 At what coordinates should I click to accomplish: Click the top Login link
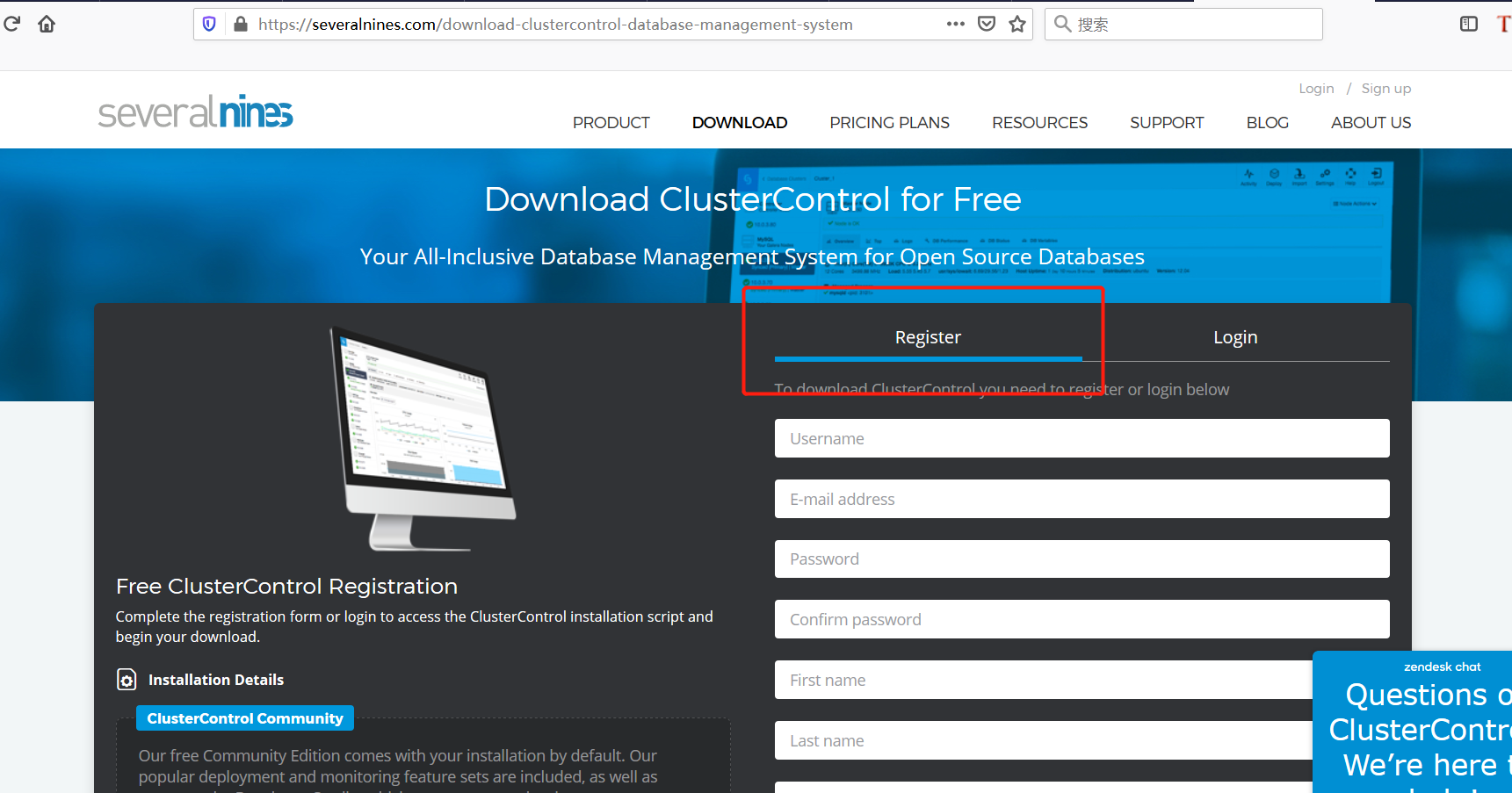(x=1316, y=89)
